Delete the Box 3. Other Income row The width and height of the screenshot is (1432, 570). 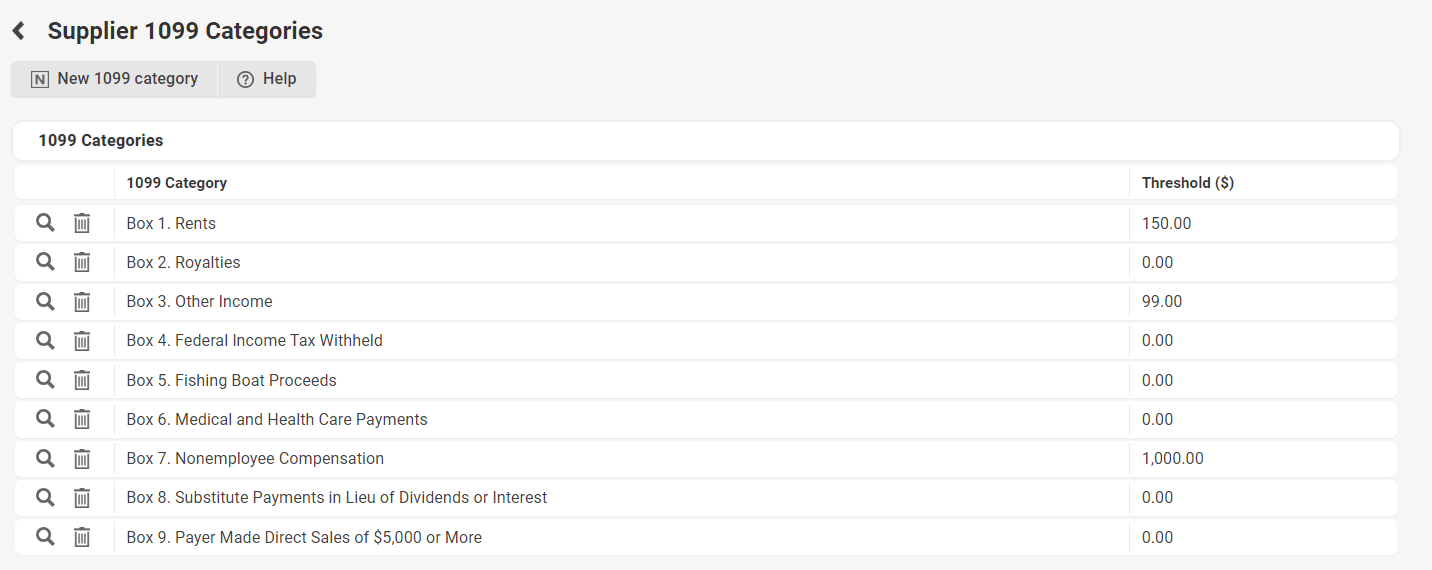(82, 302)
